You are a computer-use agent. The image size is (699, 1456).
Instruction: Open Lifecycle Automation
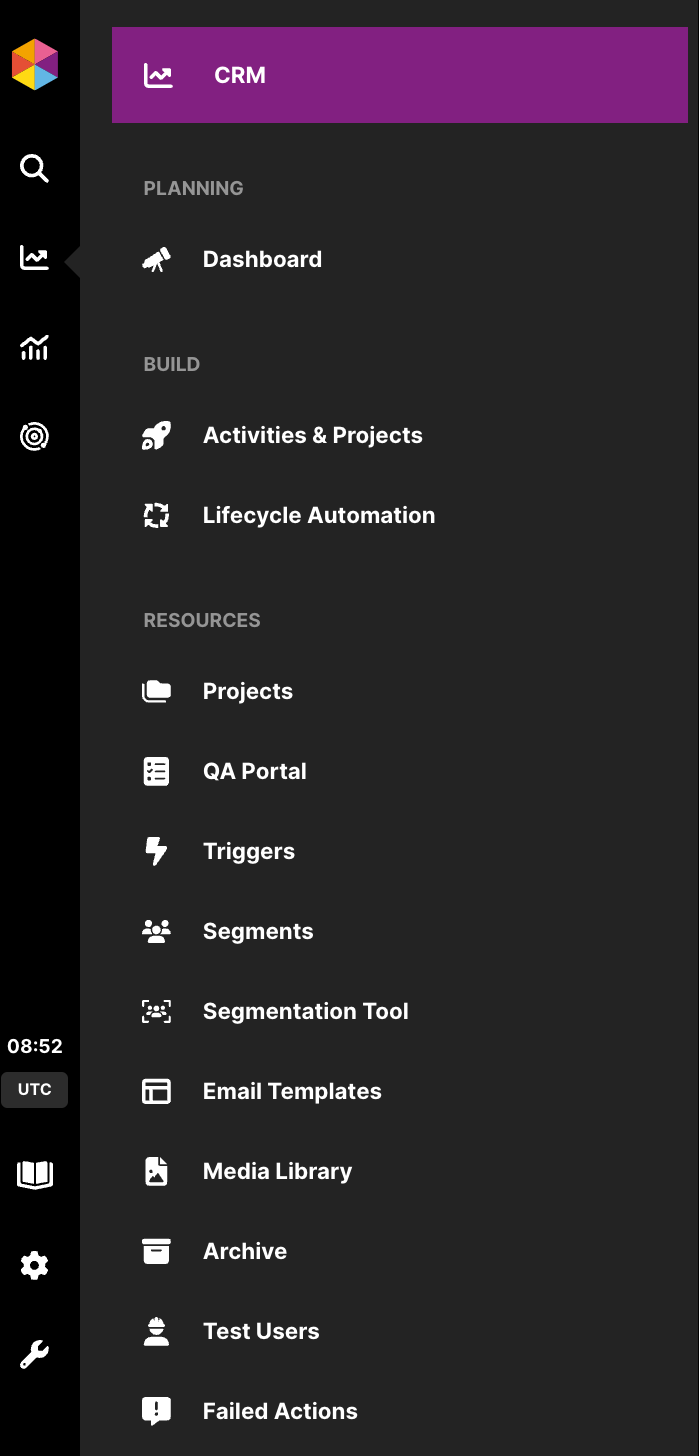[x=318, y=516]
